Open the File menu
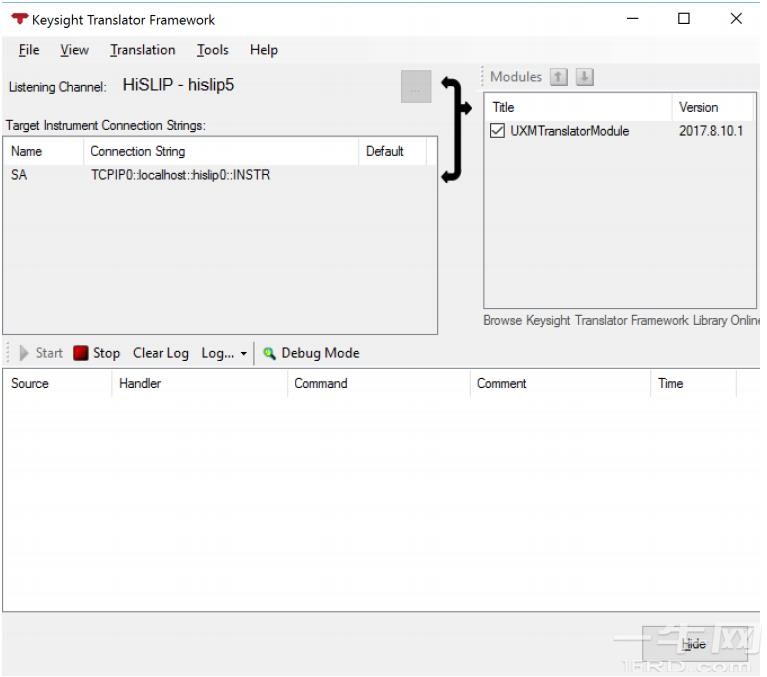 point(29,50)
